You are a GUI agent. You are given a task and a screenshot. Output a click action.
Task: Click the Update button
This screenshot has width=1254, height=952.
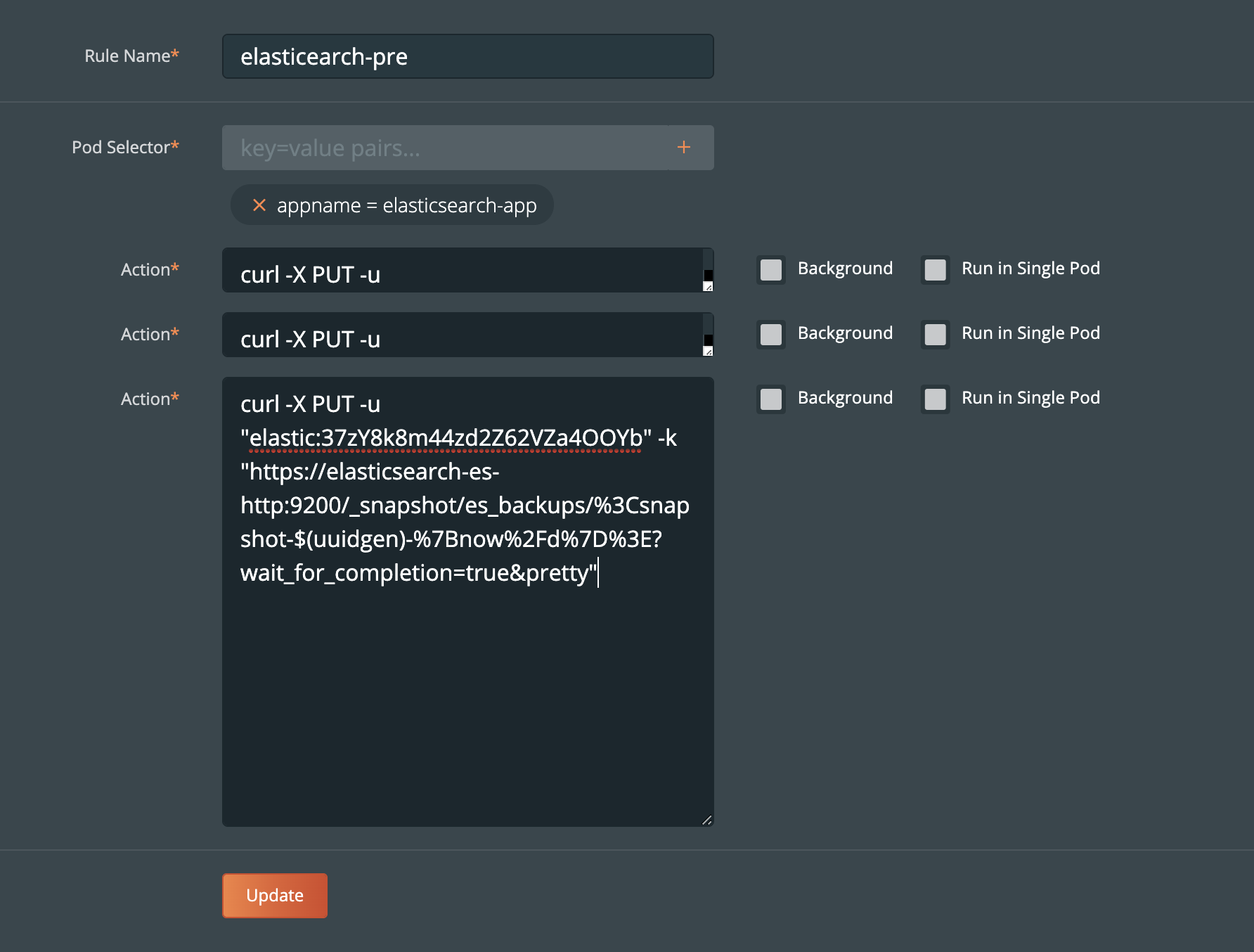[274, 895]
